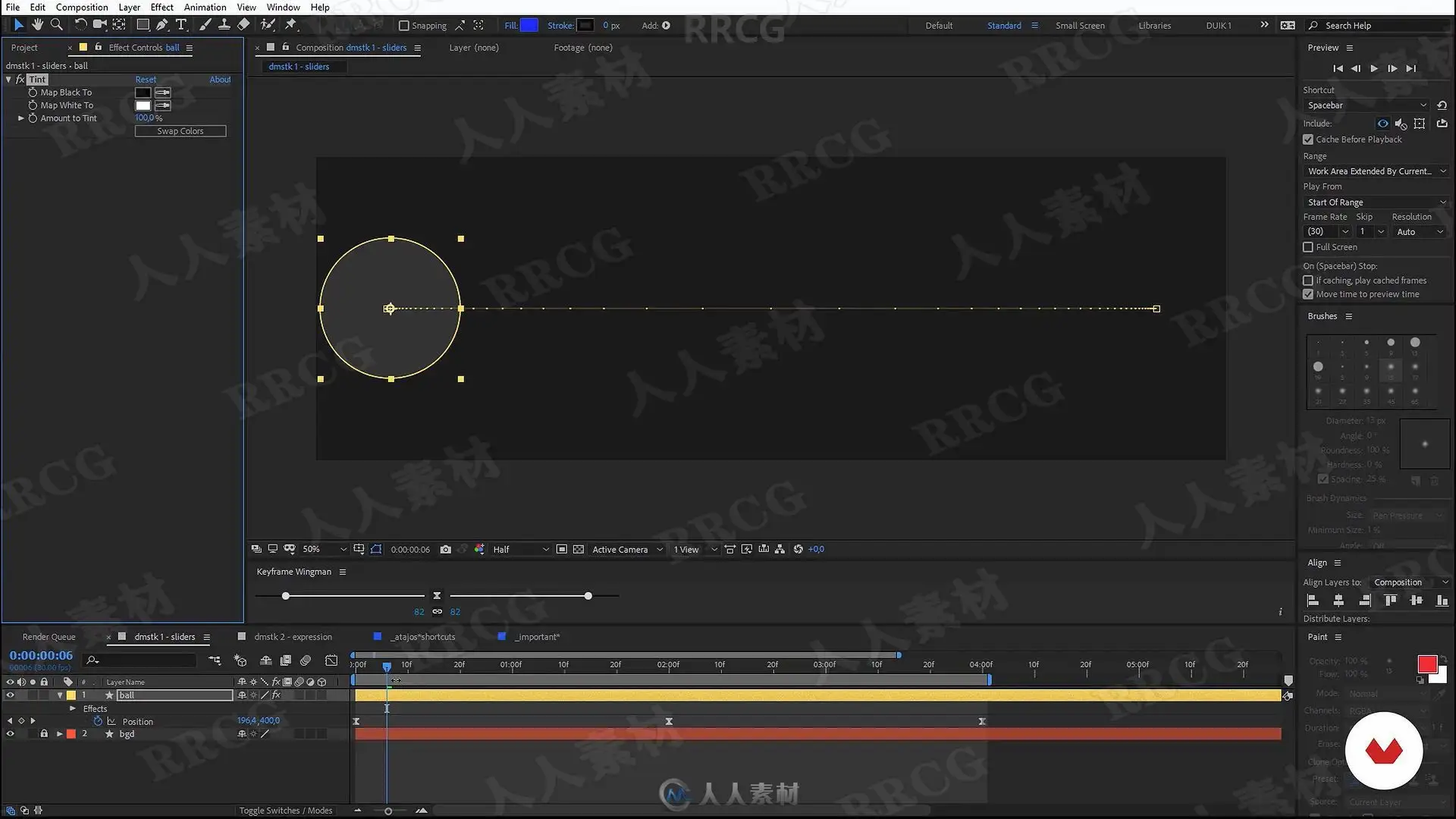The height and width of the screenshot is (819, 1456).
Task: Enable the Snapping checkbox
Action: (x=404, y=26)
